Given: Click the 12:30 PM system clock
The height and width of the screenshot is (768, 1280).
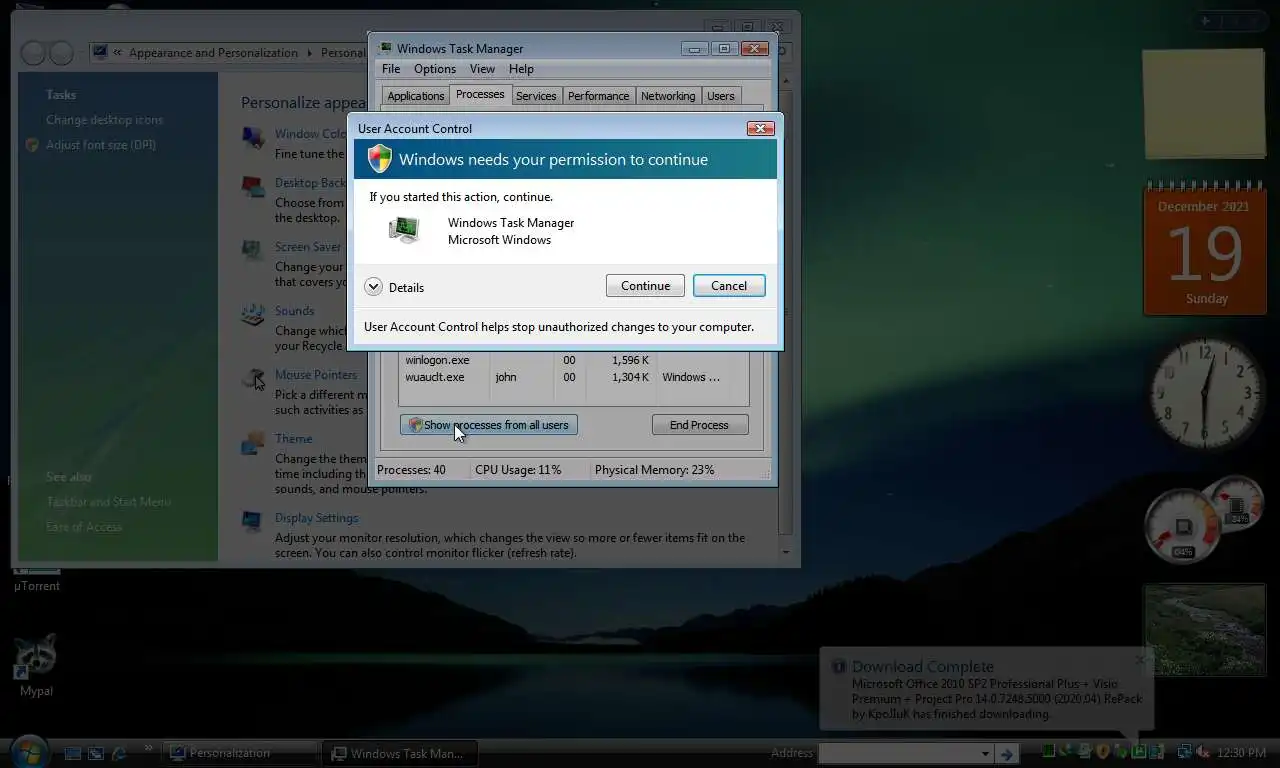Looking at the screenshot, I should (1241, 753).
